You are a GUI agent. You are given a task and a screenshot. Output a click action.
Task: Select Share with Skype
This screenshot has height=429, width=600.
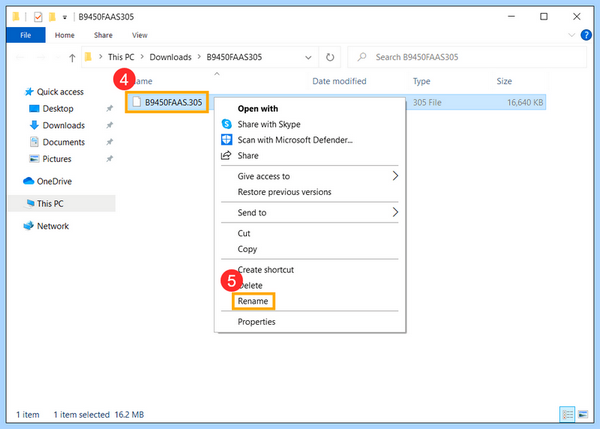[x=269, y=124]
